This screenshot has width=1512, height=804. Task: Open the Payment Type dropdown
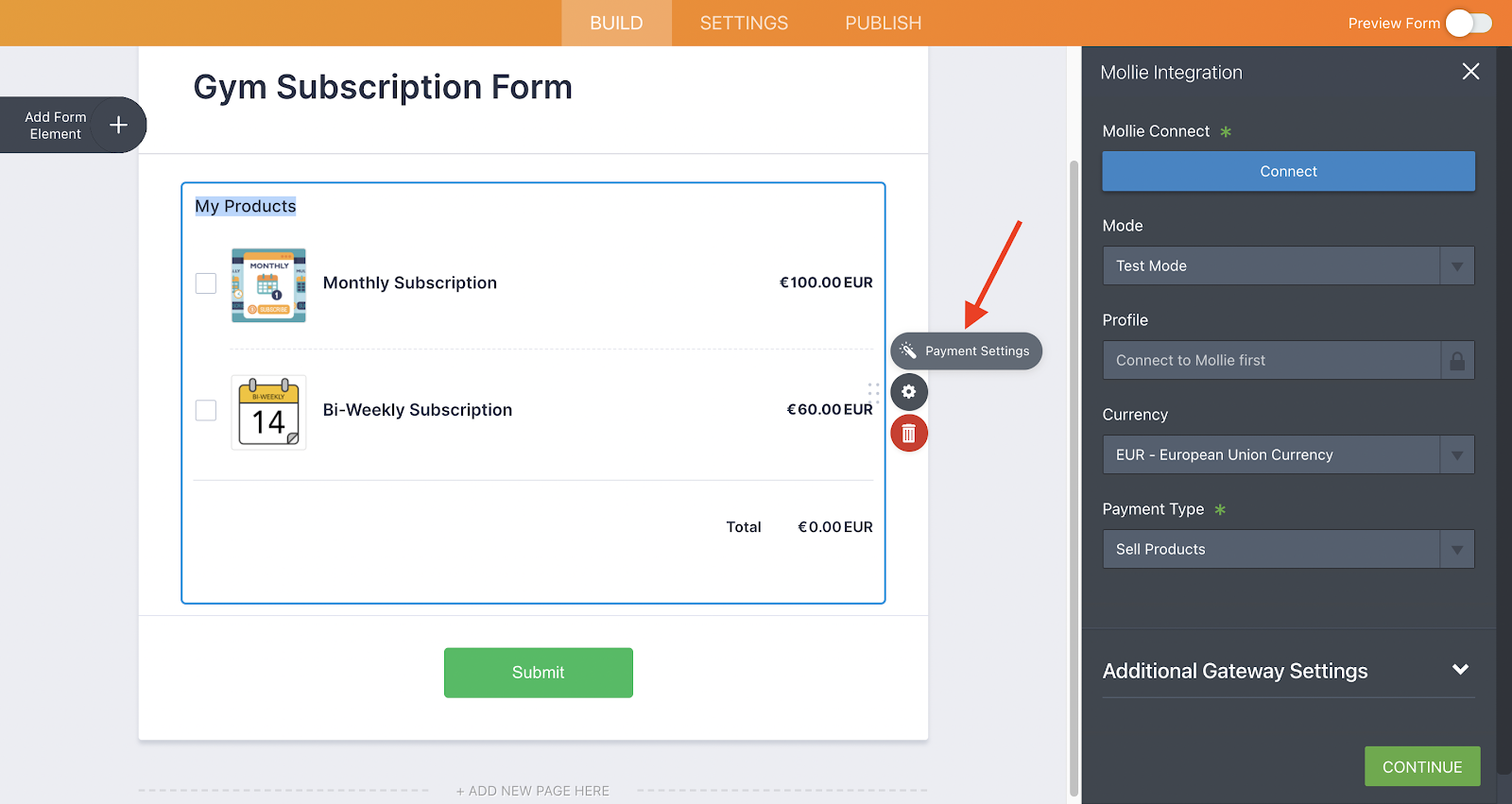point(1288,550)
